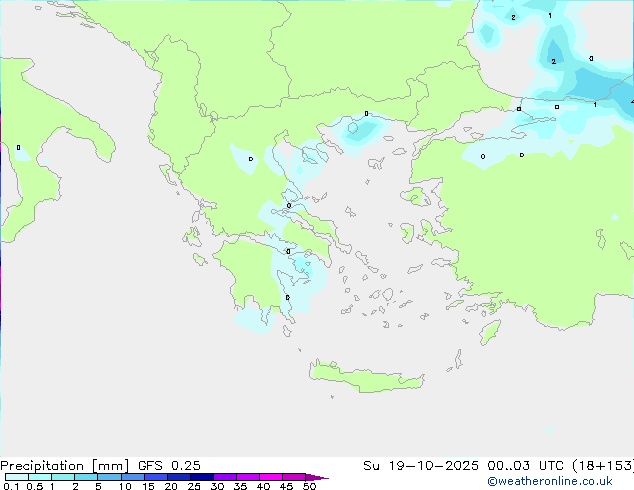
Task: Click the 'Precipitation' title word
Action: (42, 466)
